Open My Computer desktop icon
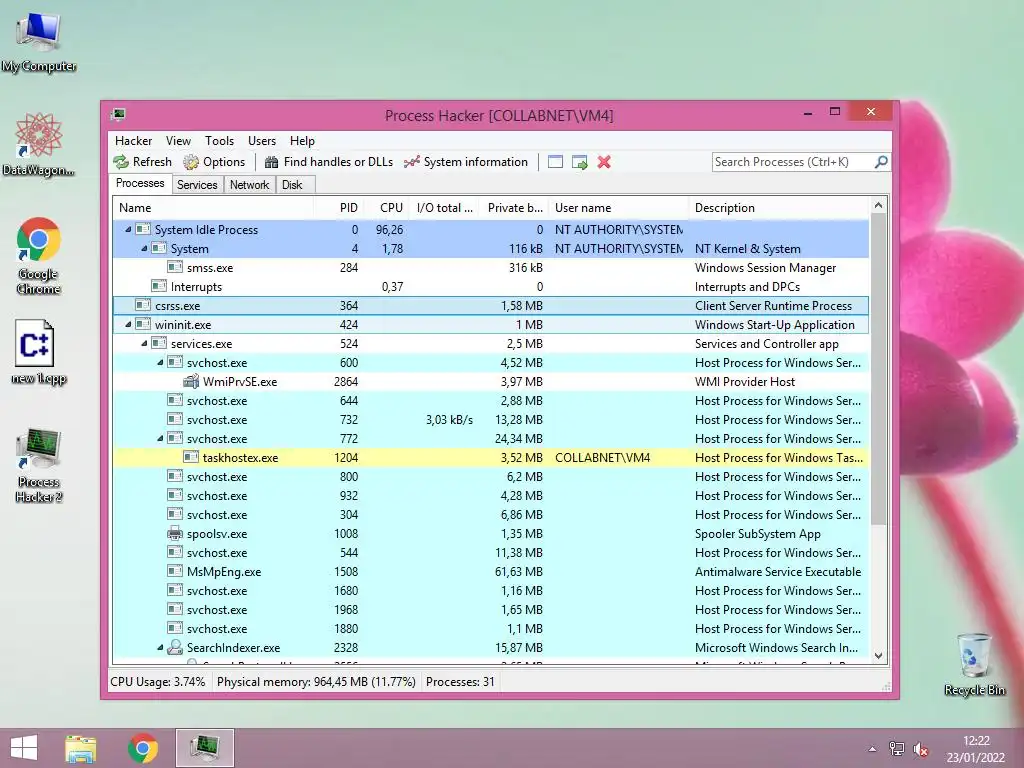This screenshot has width=1024, height=768. (39, 41)
